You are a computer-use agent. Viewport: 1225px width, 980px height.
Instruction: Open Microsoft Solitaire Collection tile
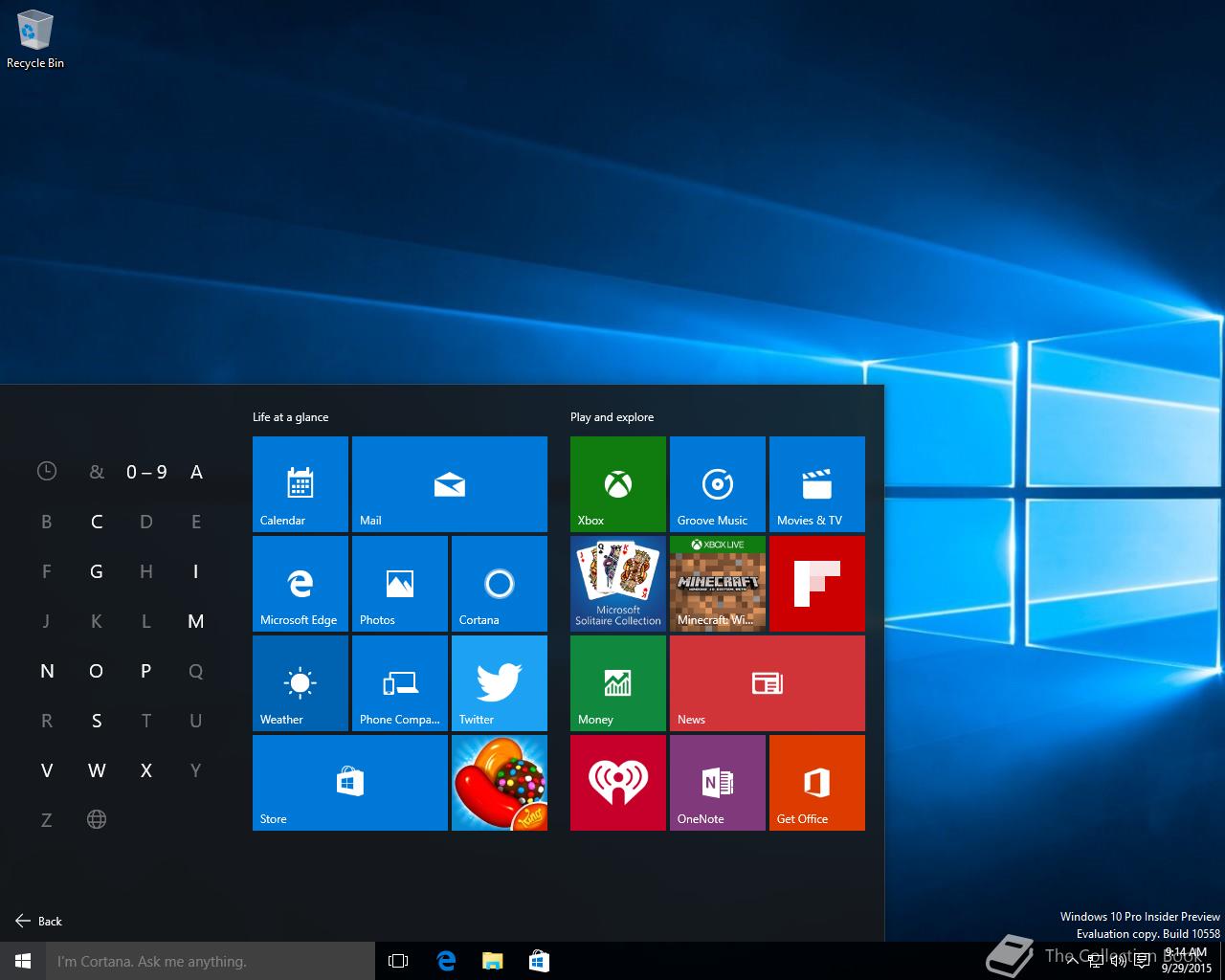tap(618, 584)
